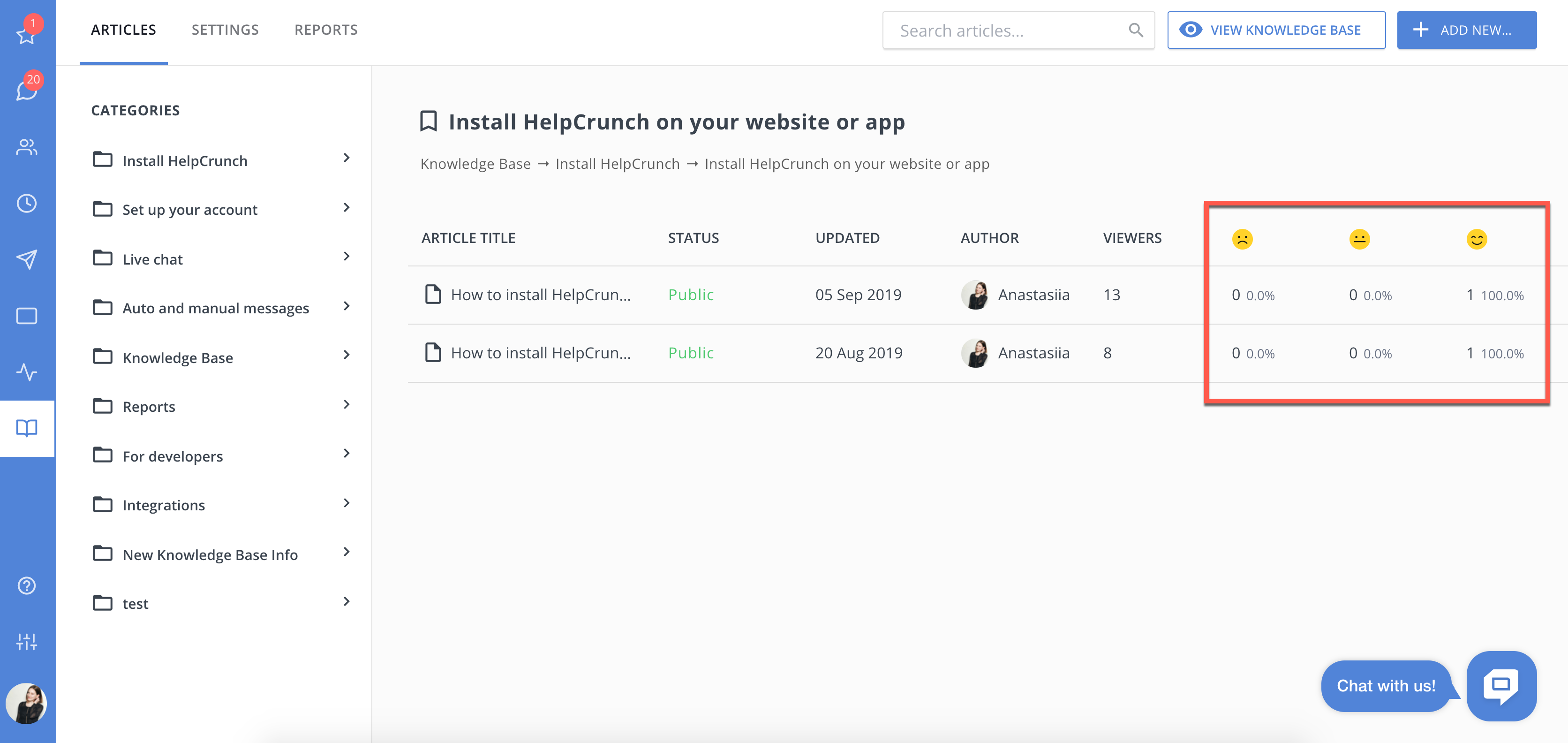Open help question mark icon
1568x743 pixels.
26,585
